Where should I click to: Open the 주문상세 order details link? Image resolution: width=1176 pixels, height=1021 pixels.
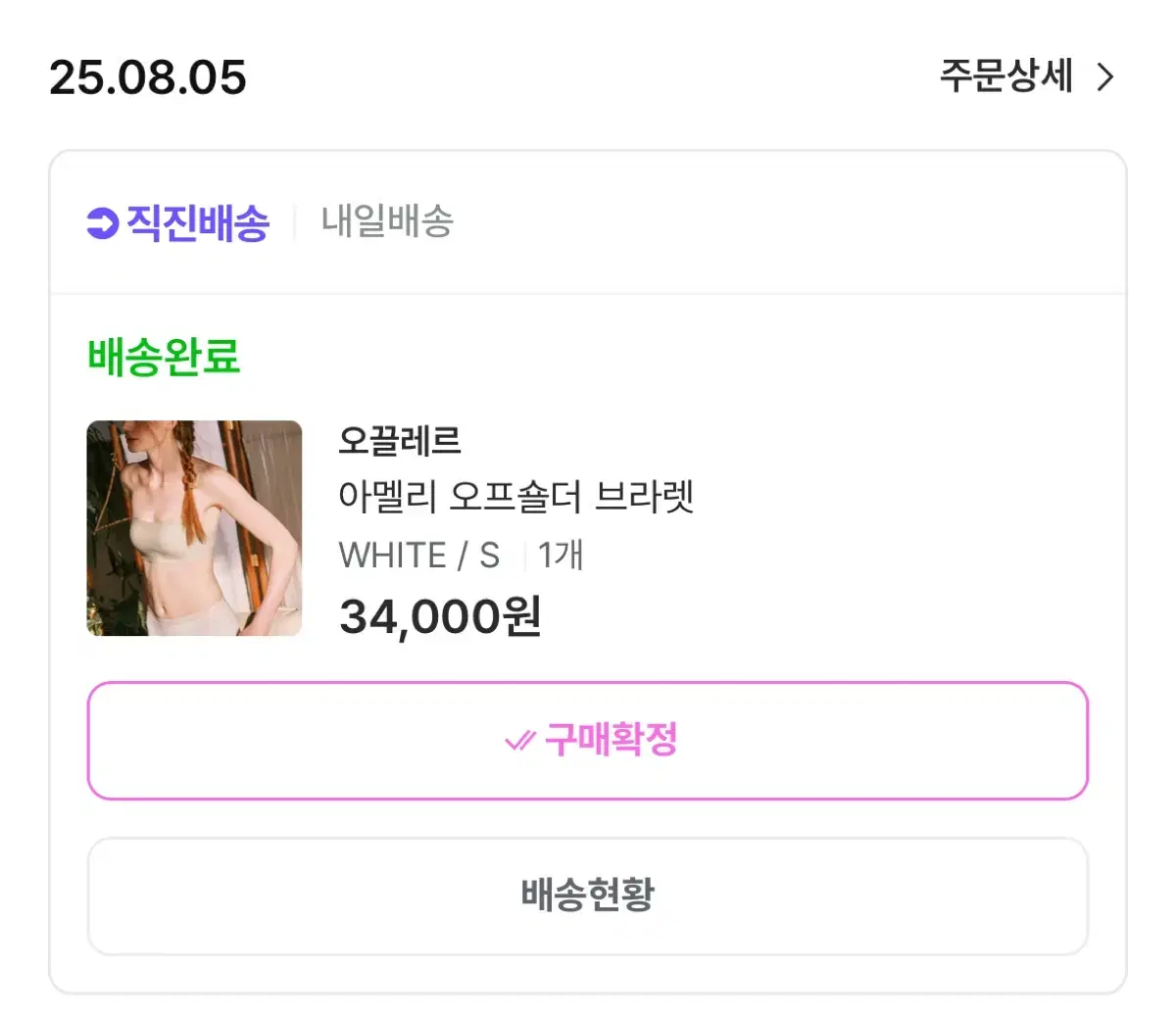pos(1026,76)
